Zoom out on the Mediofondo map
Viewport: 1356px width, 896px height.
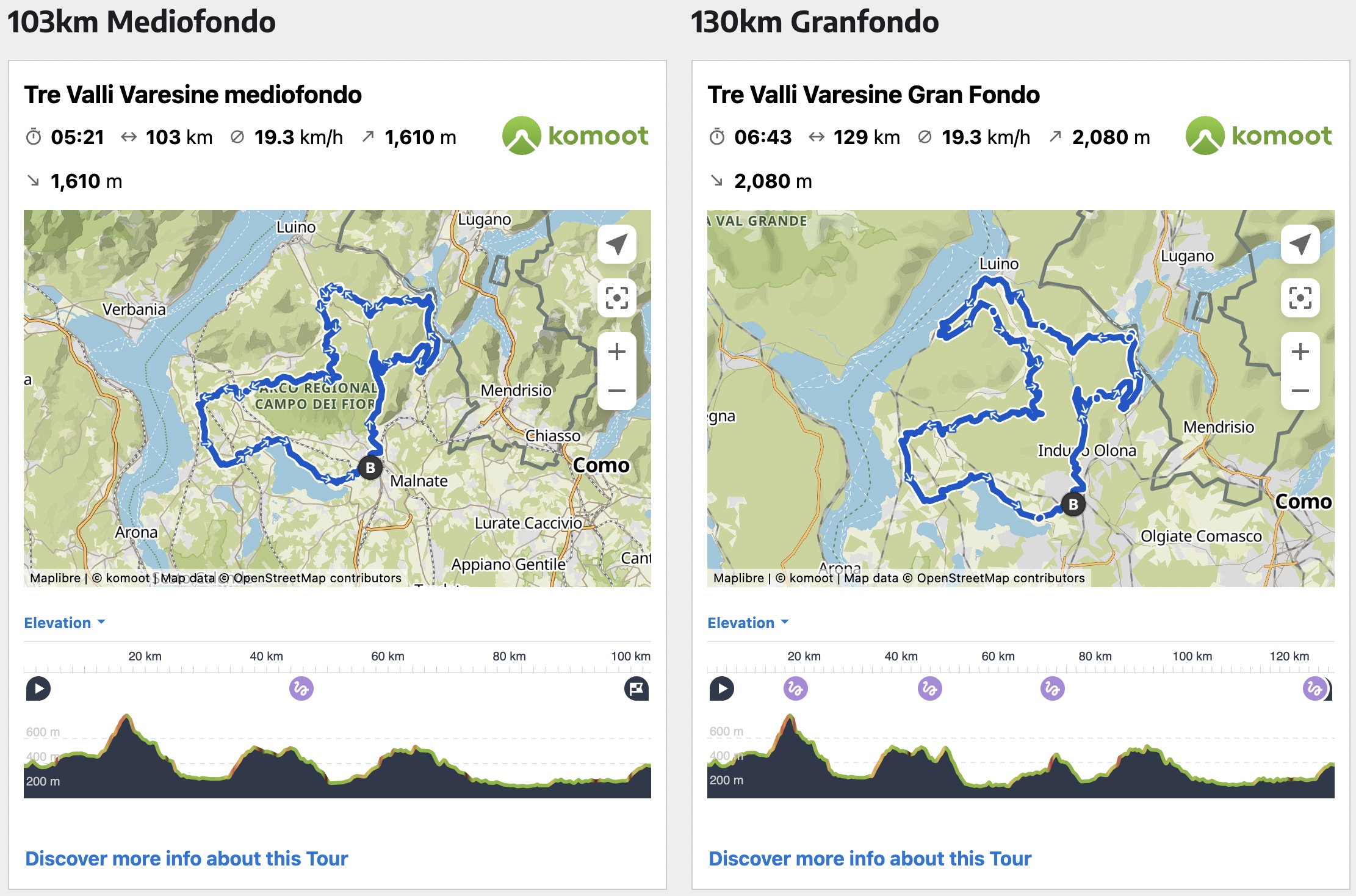(616, 391)
